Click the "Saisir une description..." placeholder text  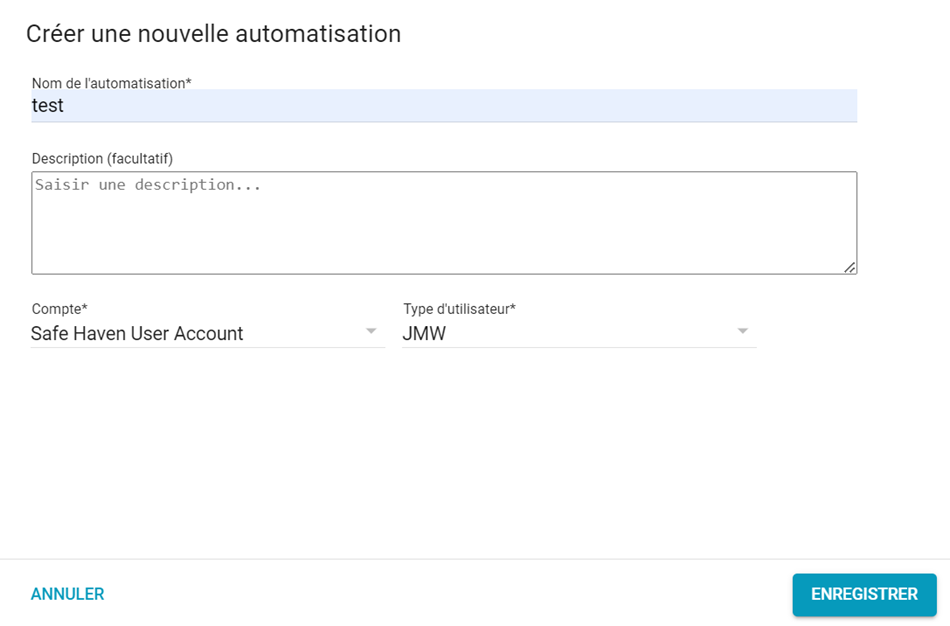pyautogui.click(x=148, y=185)
